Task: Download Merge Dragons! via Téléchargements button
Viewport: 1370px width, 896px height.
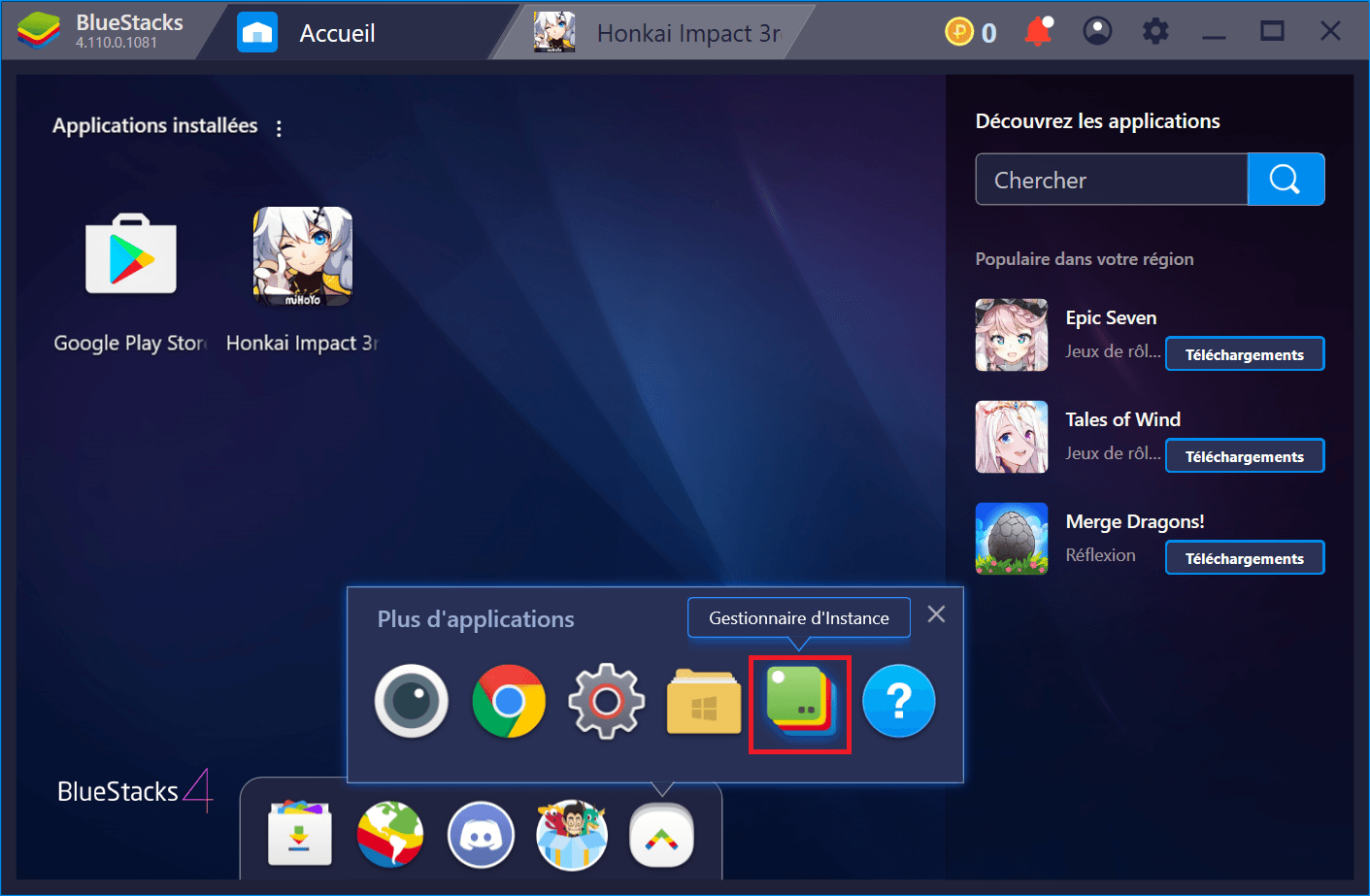Action: (1245, 558)
